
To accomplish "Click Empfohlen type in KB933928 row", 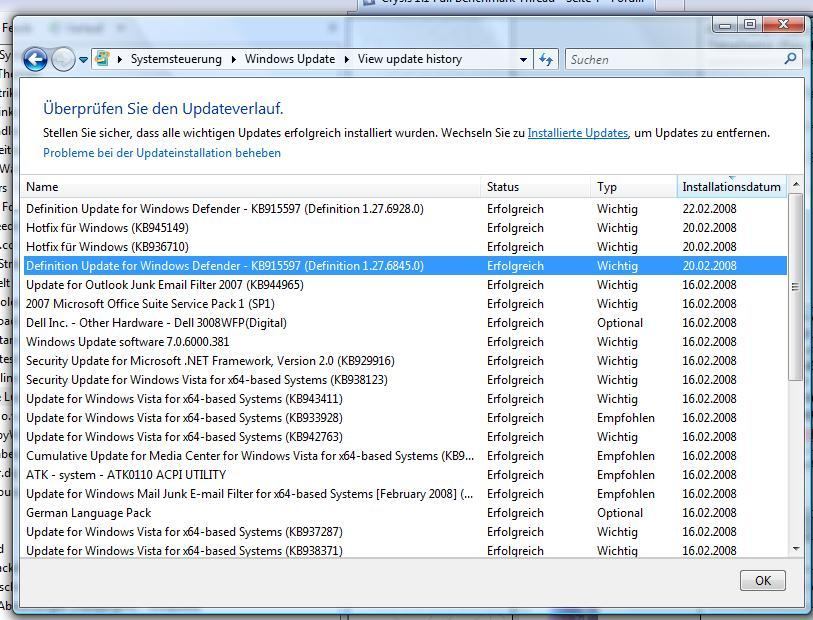I will pos(625,418).
